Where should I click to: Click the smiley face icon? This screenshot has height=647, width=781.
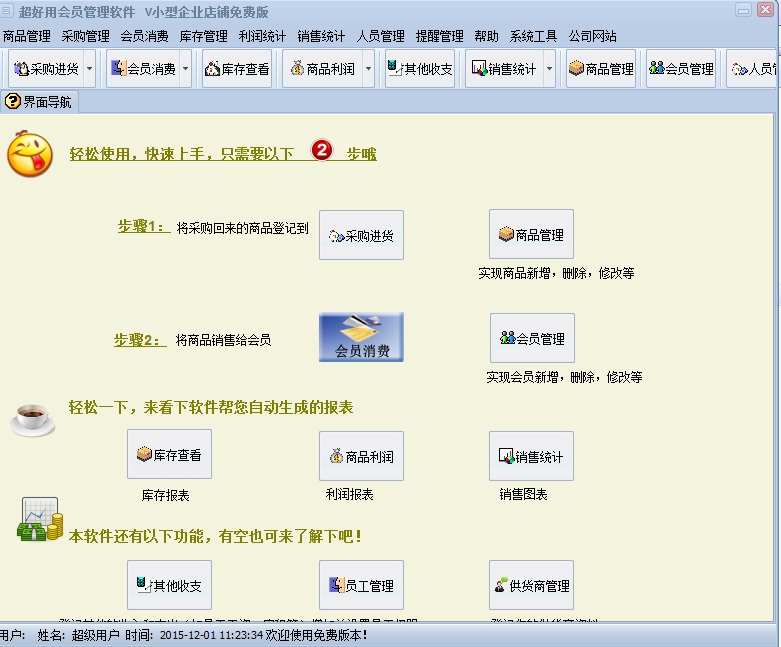(x=30, y=154)
